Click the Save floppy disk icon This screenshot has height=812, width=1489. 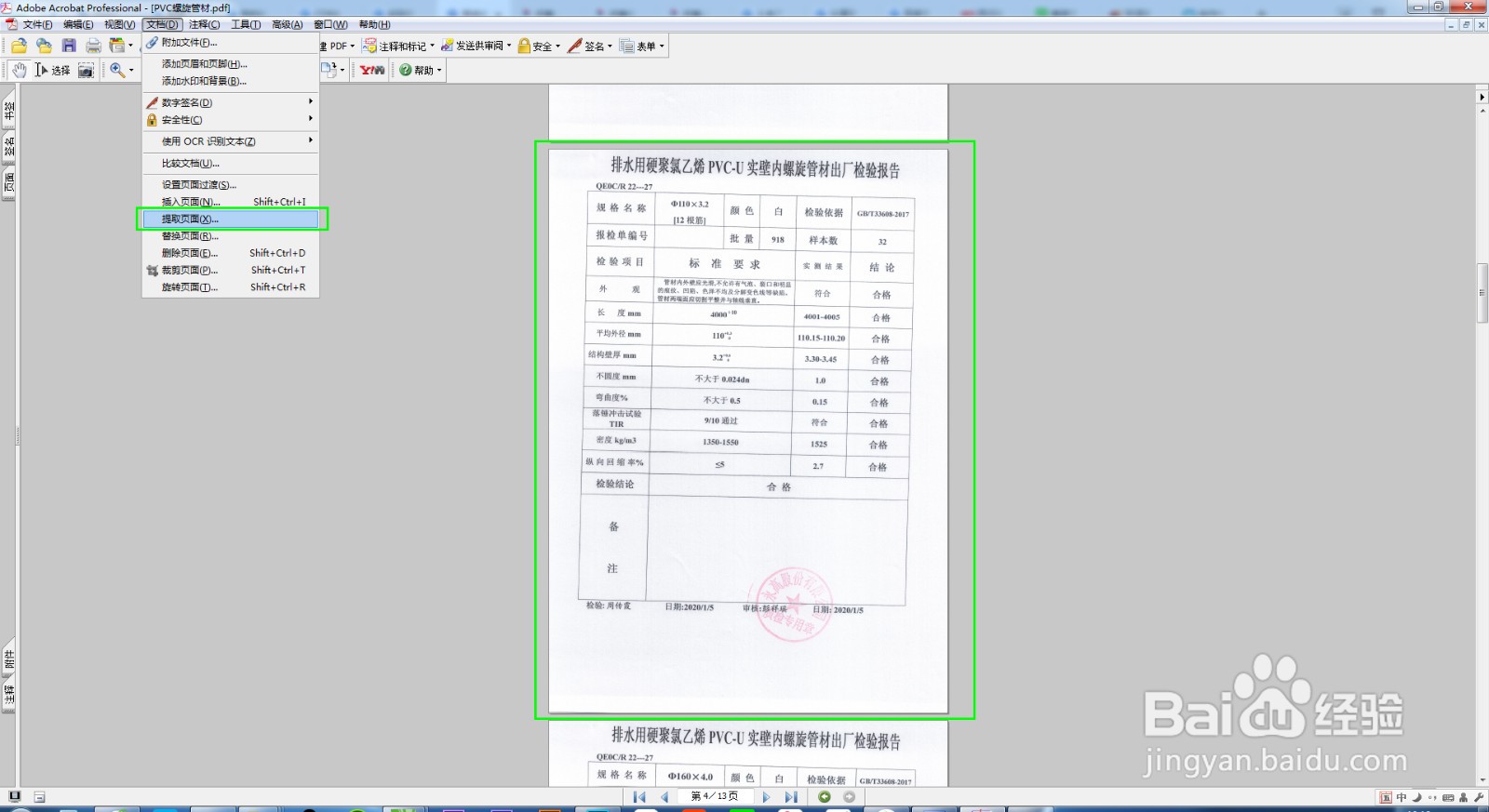(69, 46)
